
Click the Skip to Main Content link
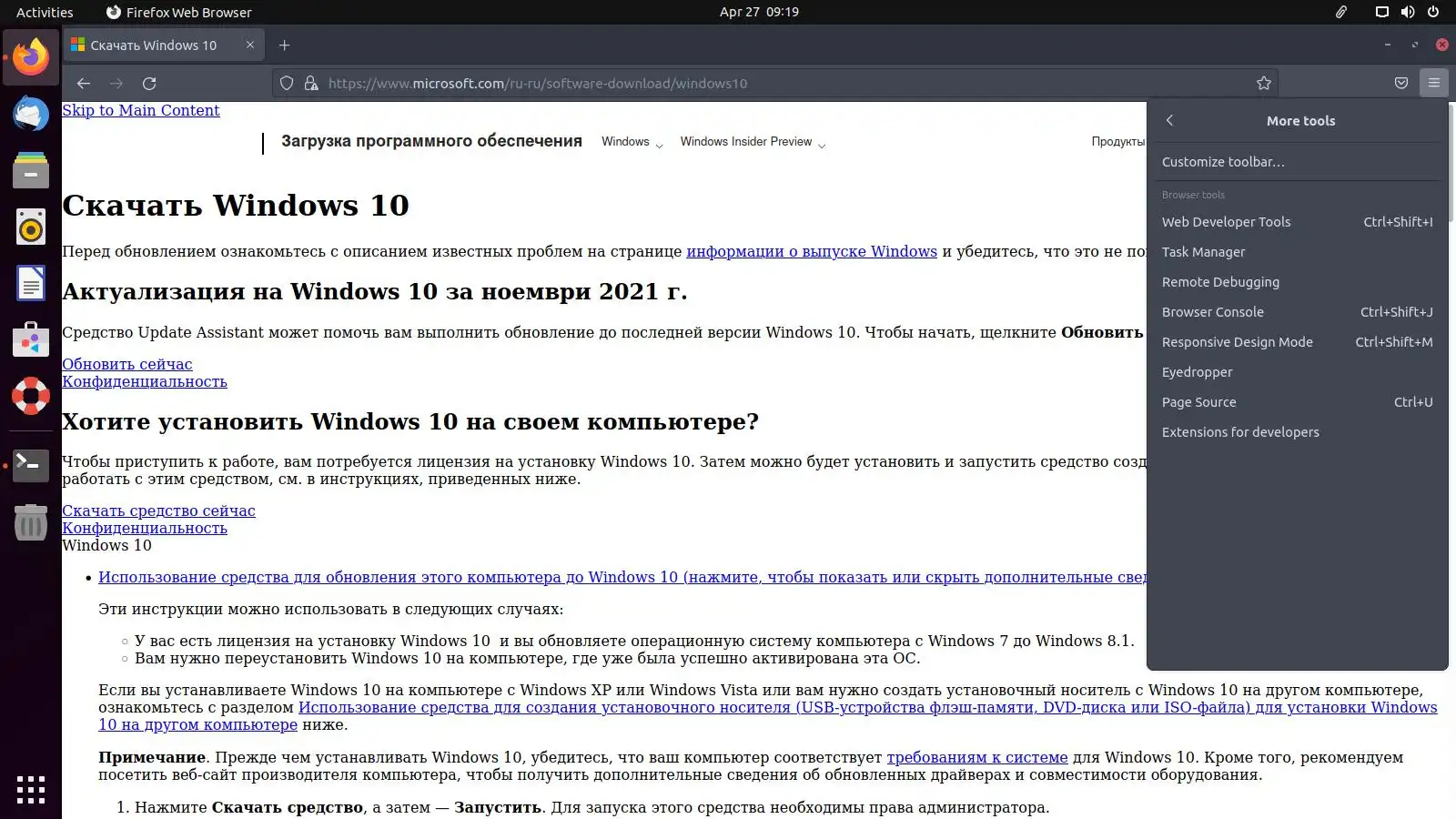tap(141, 110)
